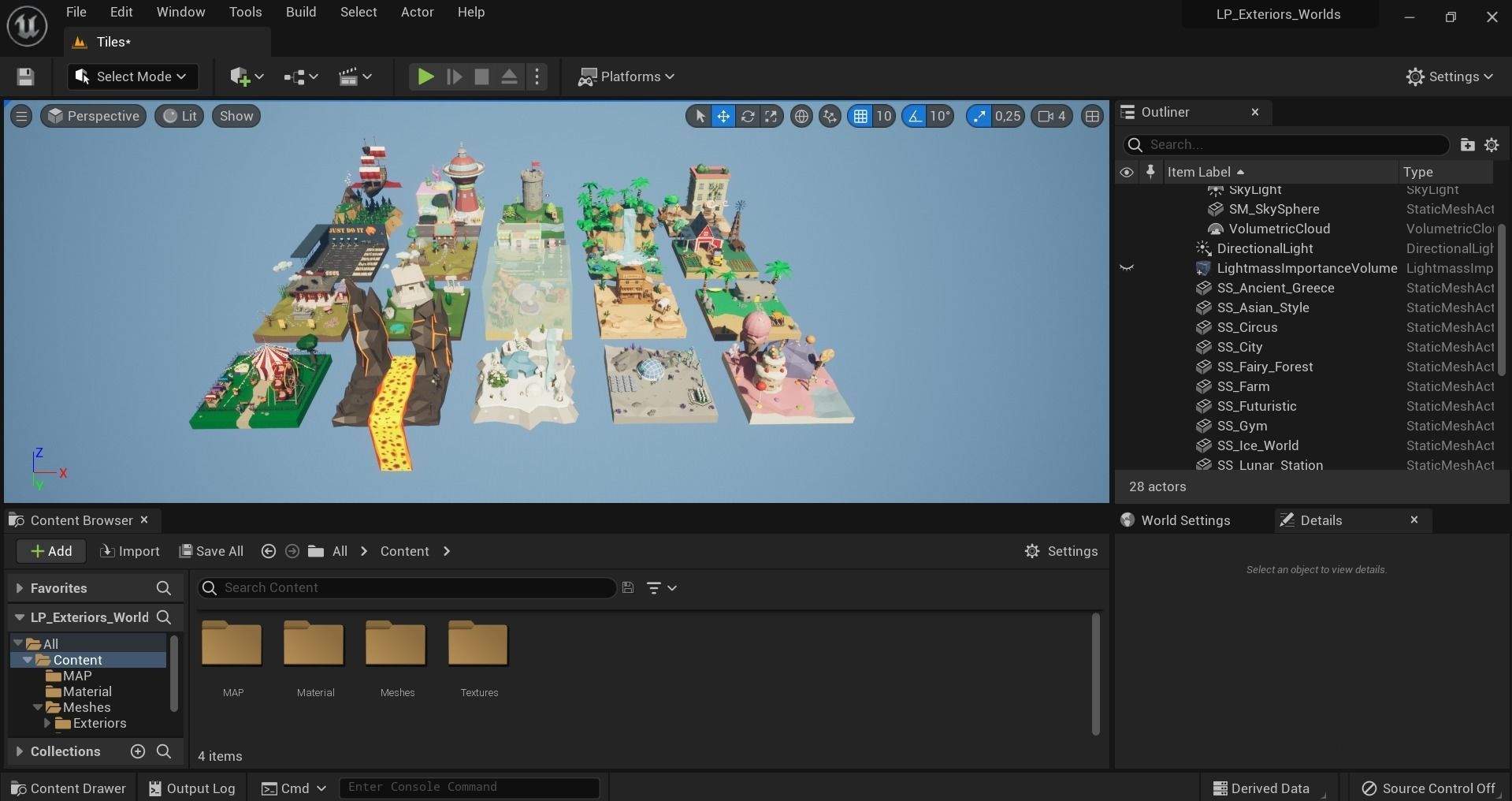Viewport: 1512px width, 801px height.
Task: Open the quick add actor menu icon
Action: click(x=247, y=76)
